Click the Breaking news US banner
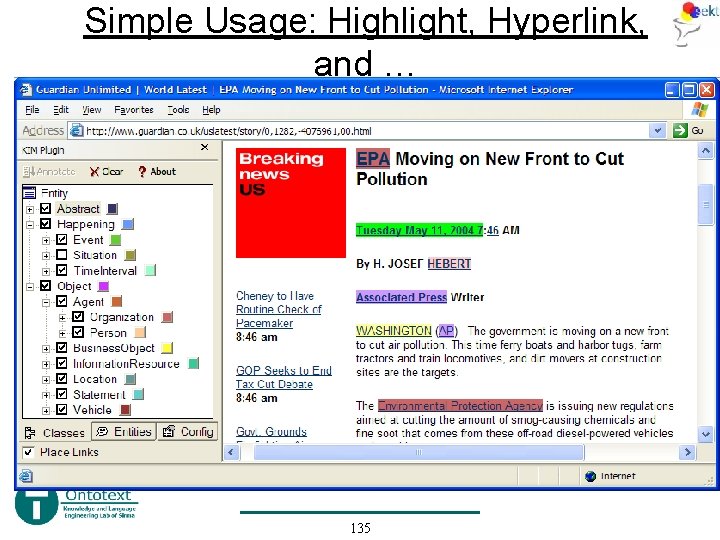This screenshot has width=720, height=540. pyautogui.click(x=291, y=202)
